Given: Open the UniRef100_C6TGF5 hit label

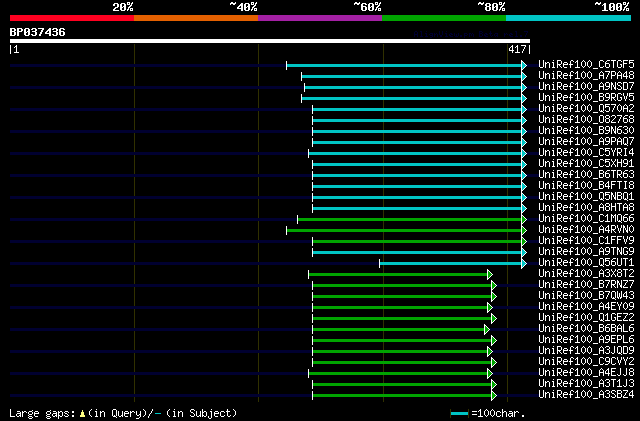Looking at the screenshot, I should click(586, 65).
